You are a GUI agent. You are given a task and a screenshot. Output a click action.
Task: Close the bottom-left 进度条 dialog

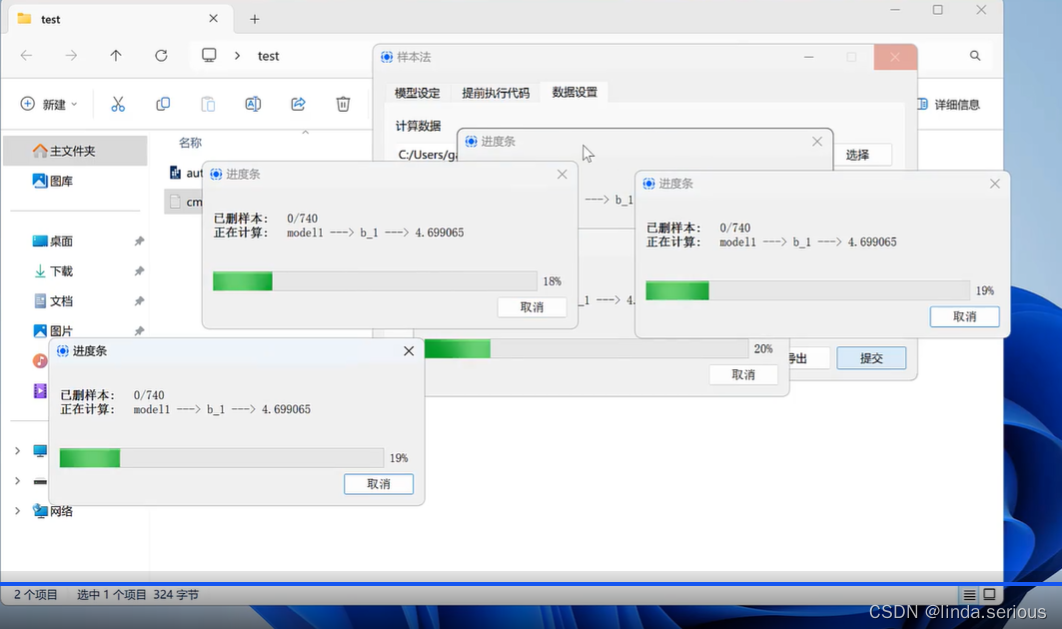tap(408, 351)
